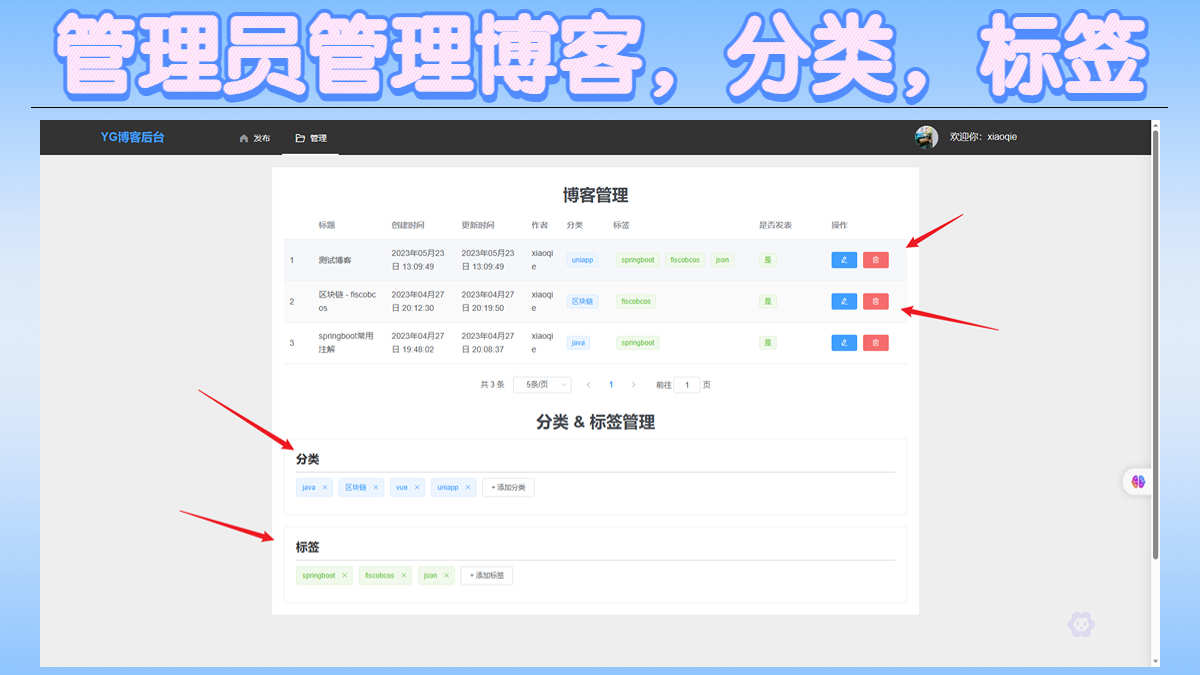
Task: Click the purple mascot icon at bottom right
Action: click(x=1081, y=625)
